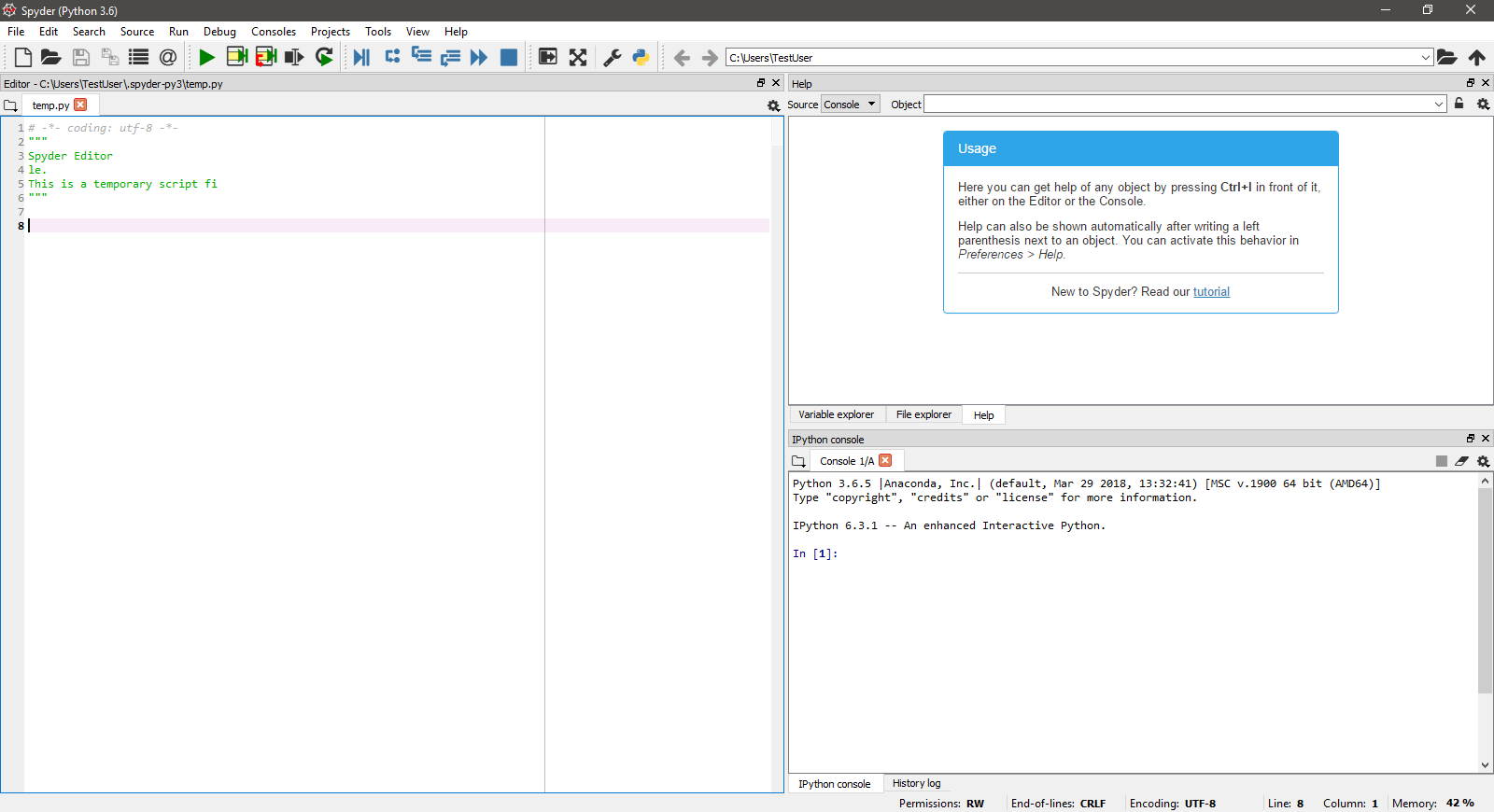The image size is (1494, 812).
Task: Open the Tools menu
Action: [x=378, y=32]
